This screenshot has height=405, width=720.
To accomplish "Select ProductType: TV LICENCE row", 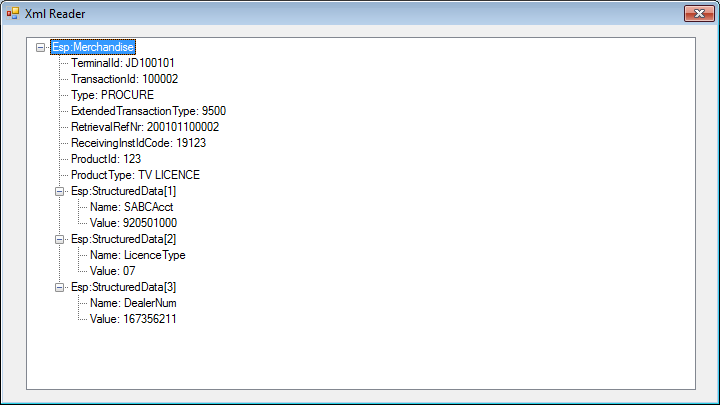I will point(135,175).
